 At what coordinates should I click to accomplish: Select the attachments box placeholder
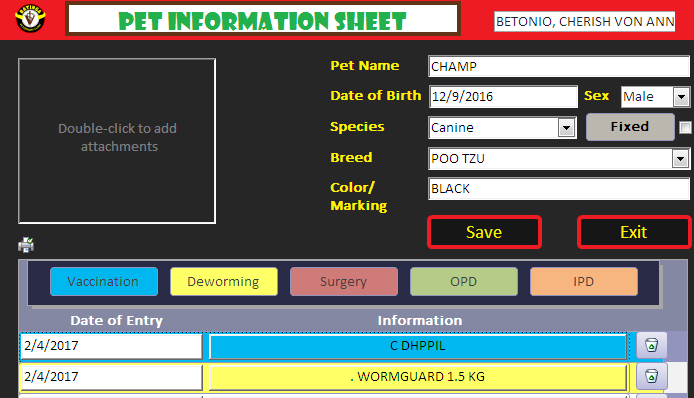117,141
